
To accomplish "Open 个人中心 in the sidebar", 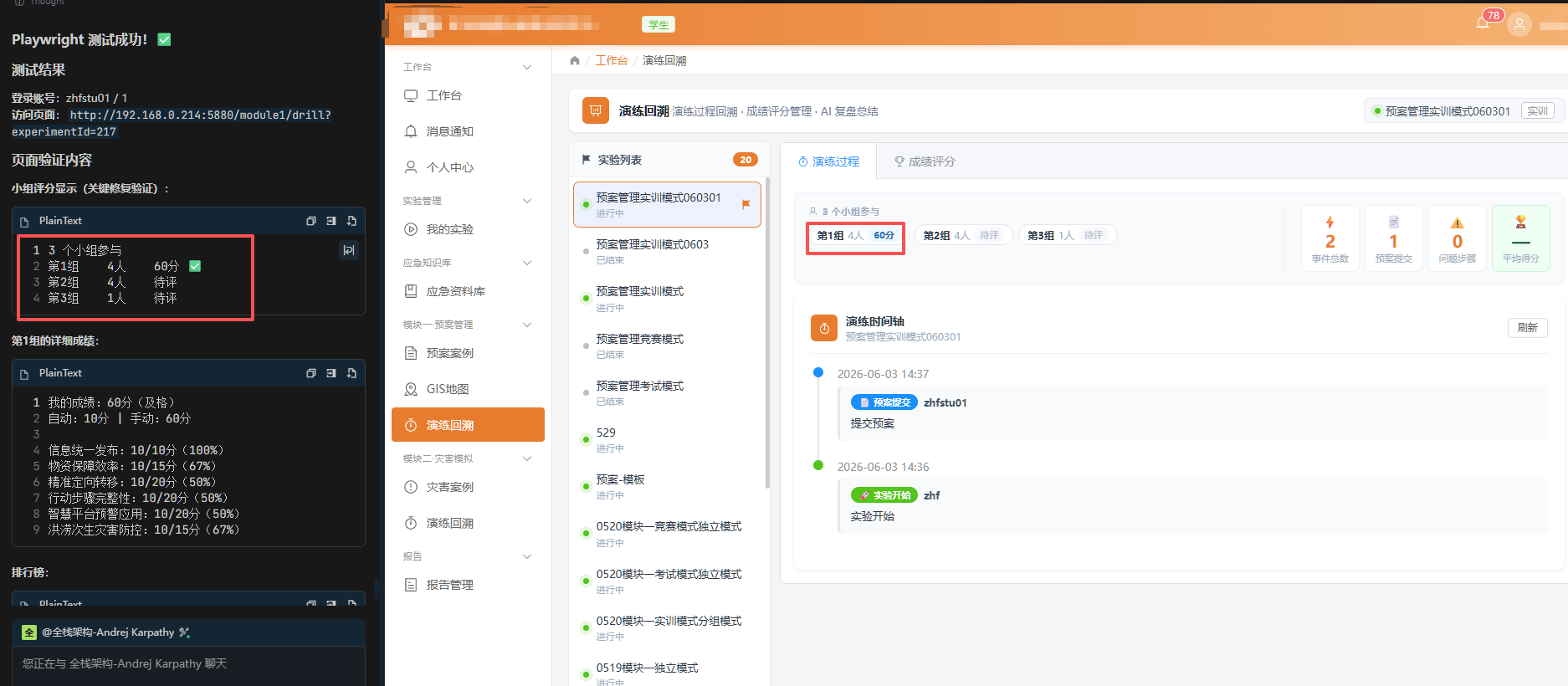I will 468,167.
